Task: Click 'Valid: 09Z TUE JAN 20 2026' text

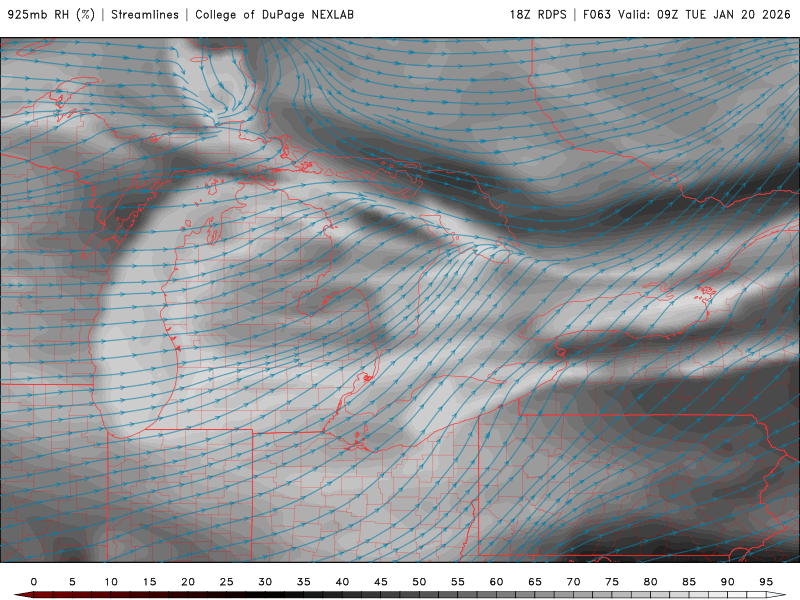Action: tap(705, 15)
